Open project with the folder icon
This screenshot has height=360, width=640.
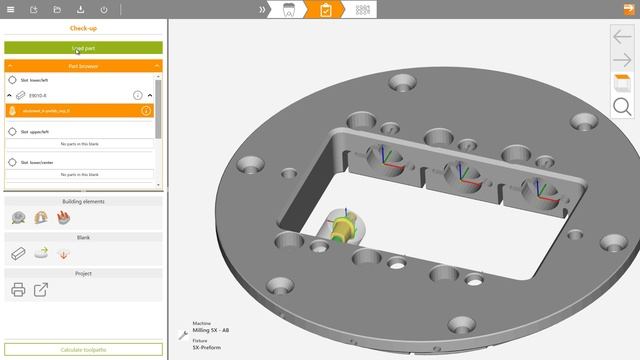57,9
